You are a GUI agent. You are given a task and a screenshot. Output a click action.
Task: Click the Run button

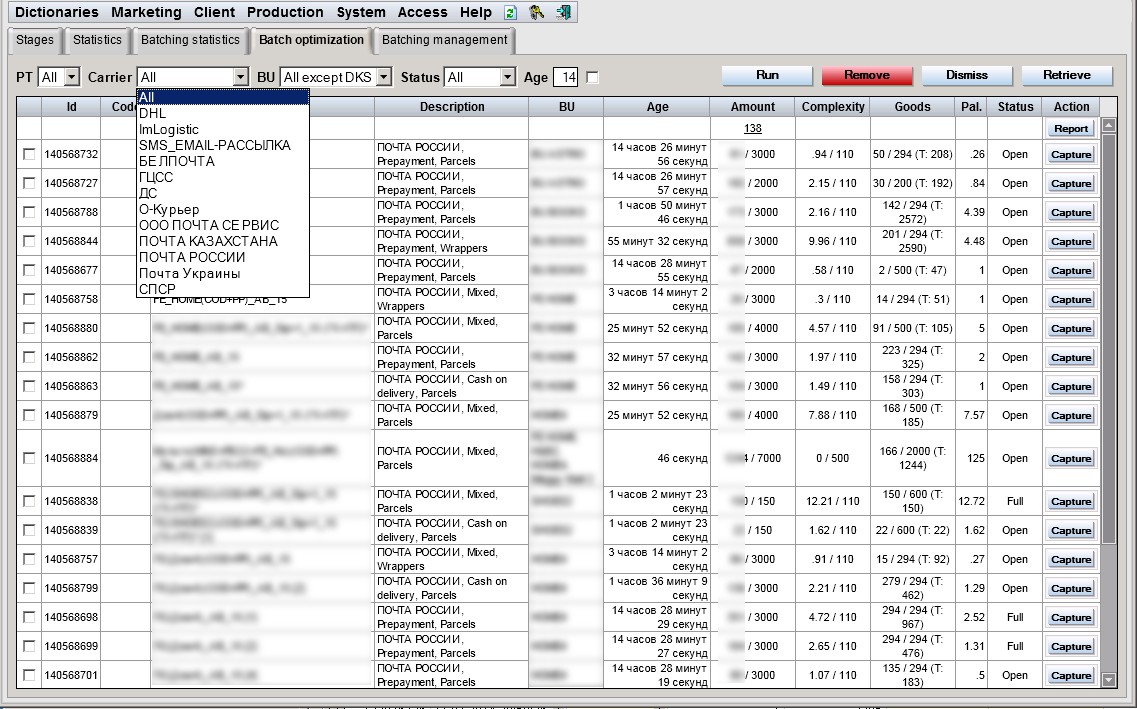tap(767, 75)
